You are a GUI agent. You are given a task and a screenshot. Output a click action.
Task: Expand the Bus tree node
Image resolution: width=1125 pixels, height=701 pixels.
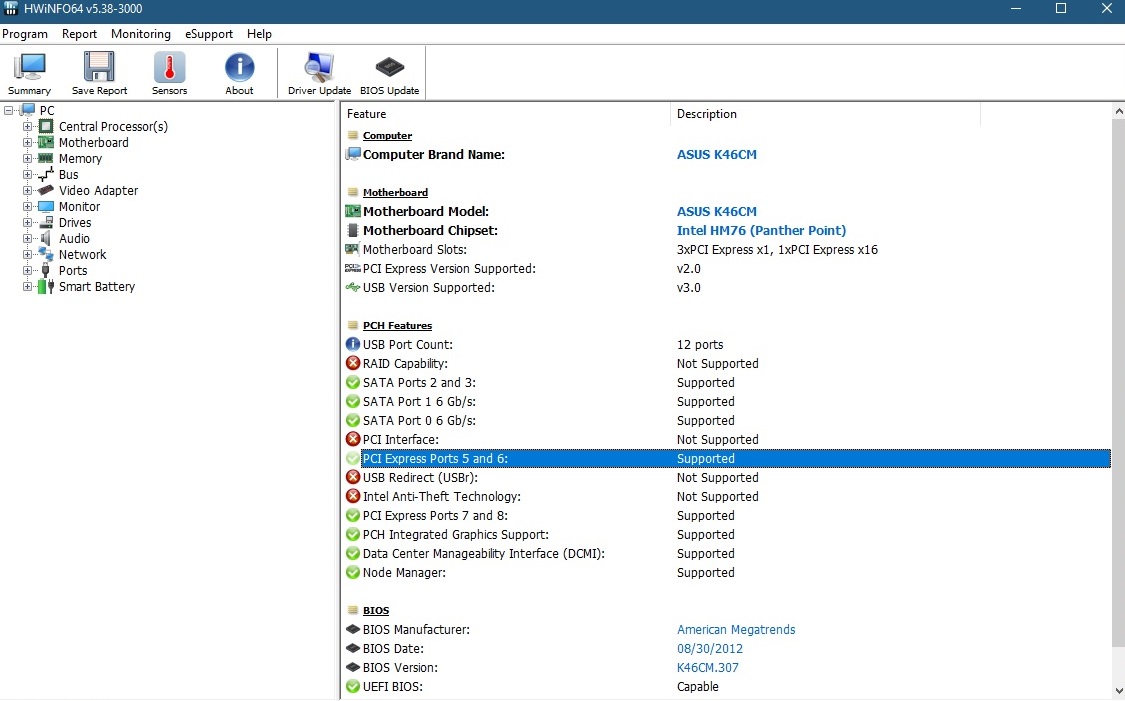[27, 174]
